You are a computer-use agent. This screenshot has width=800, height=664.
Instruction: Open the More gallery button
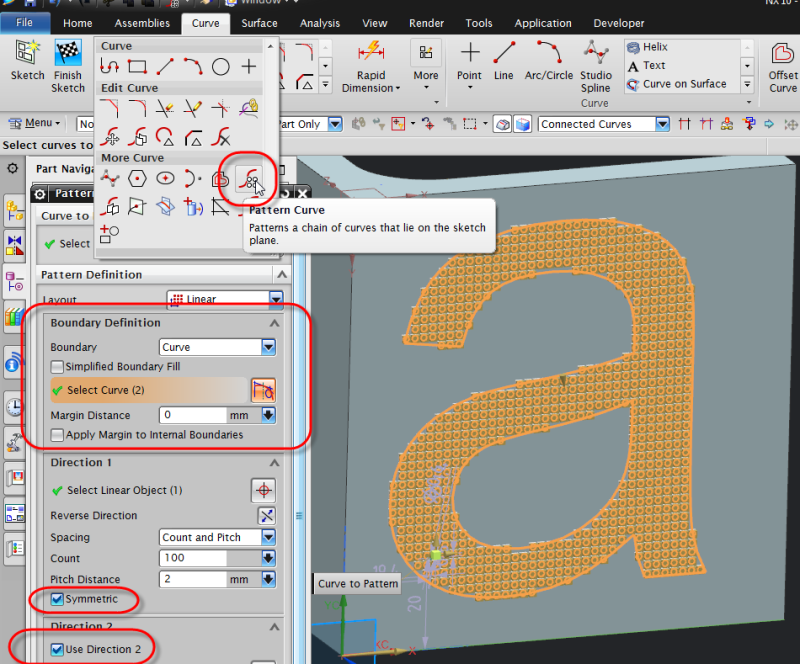426,65
